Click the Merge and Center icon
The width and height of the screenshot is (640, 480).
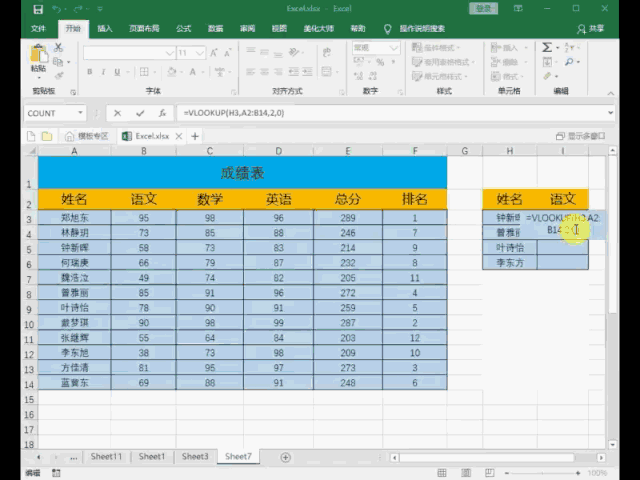(x=327, y=72)
